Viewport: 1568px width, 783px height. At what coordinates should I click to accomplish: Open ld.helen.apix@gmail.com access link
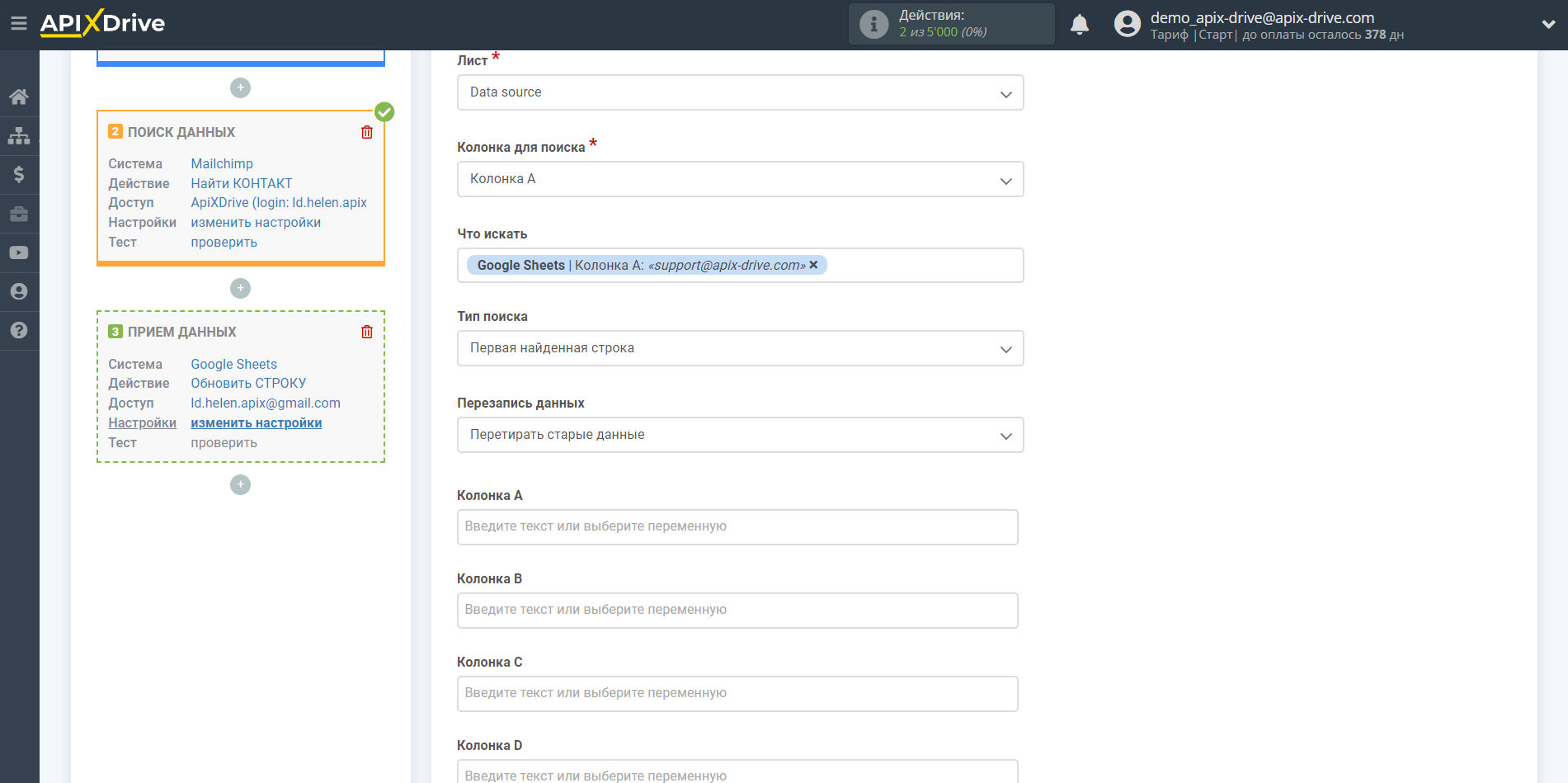[266, 403]
